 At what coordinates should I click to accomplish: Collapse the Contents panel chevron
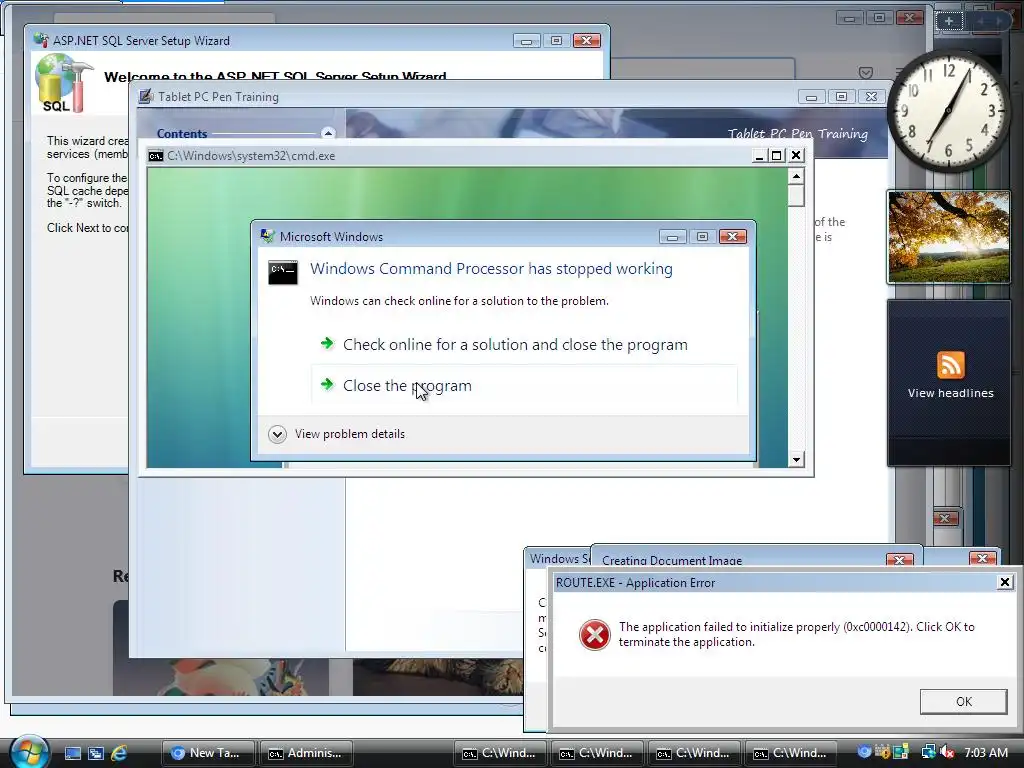point(328,133)
